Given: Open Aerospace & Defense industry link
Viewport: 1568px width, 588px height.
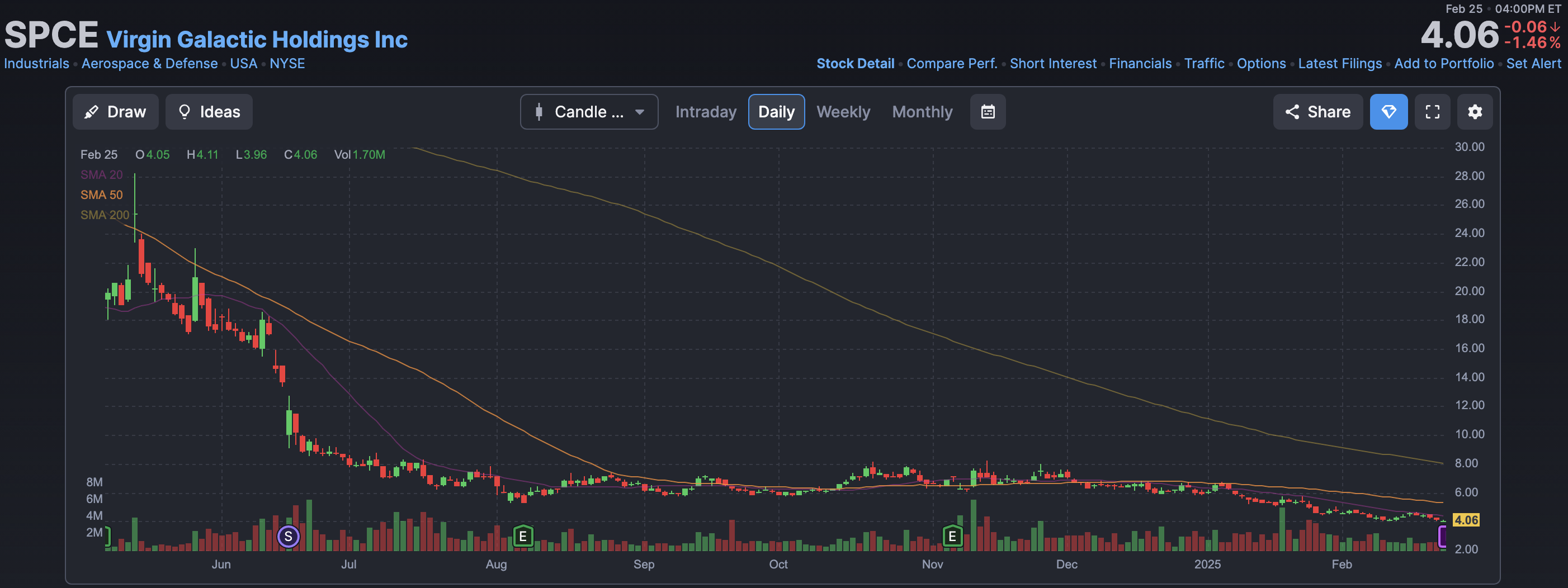Looking at the screenshot, I should pos(149,63).
